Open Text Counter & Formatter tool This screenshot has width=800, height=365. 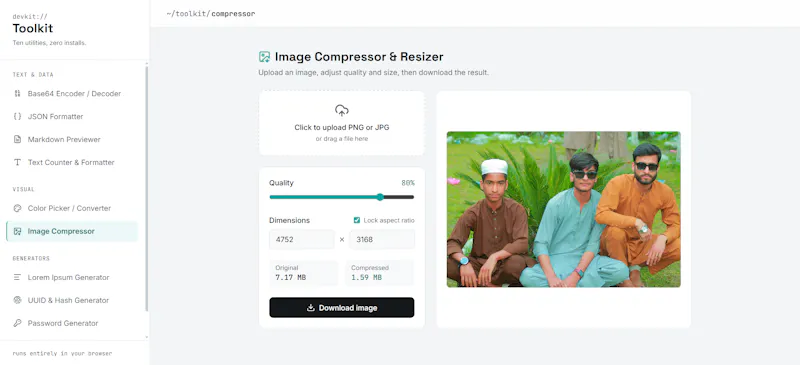(x=72, y=162)
